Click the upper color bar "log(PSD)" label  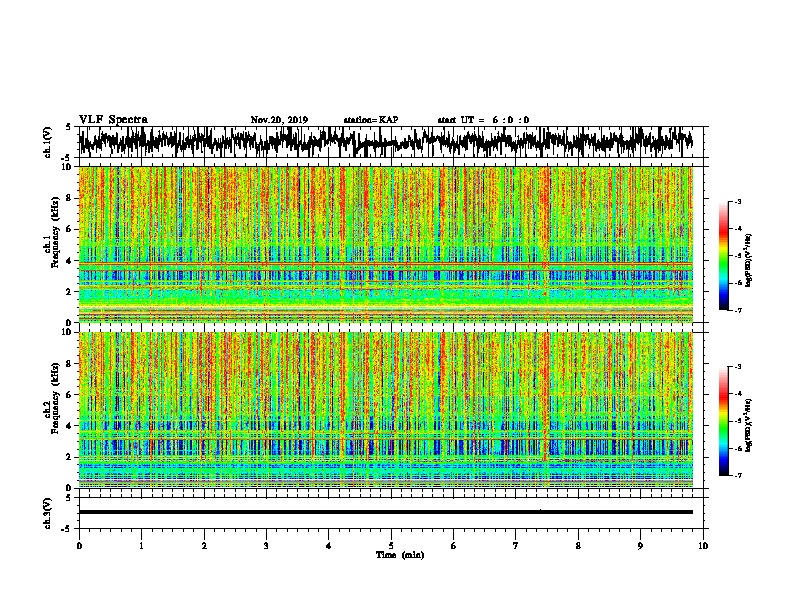click(749, 261)
